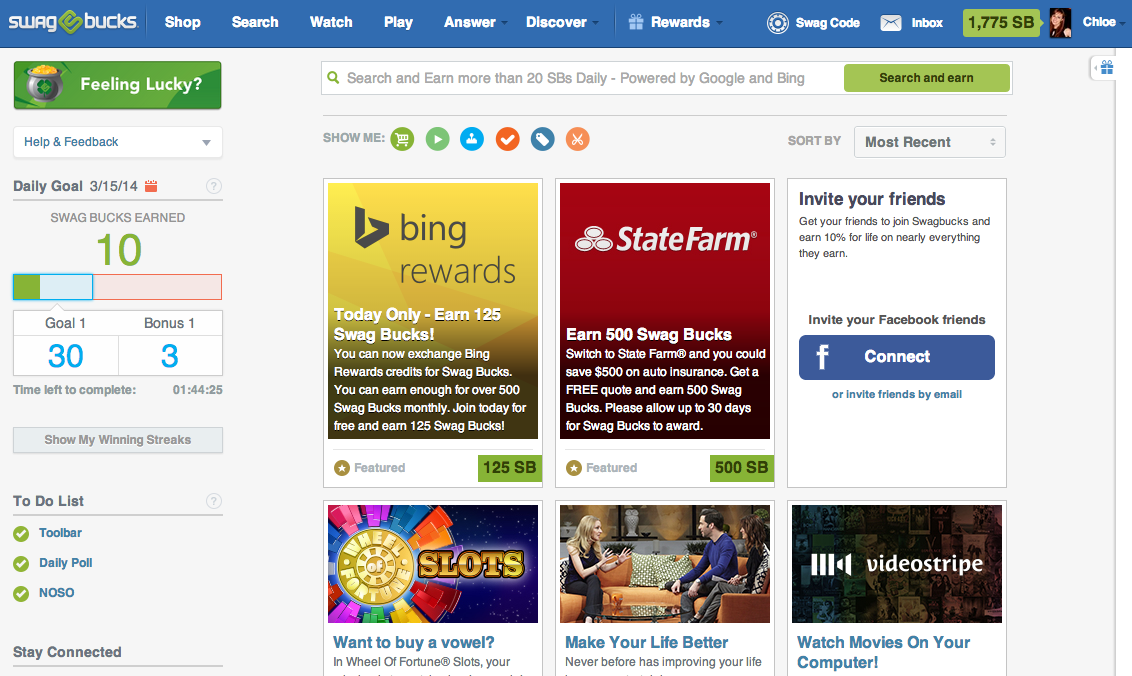Viewport: 1132px width, 676px height.
Task: Open the gift side tab at right edge
Action: pyautogui.click(x=1107, y=68)
